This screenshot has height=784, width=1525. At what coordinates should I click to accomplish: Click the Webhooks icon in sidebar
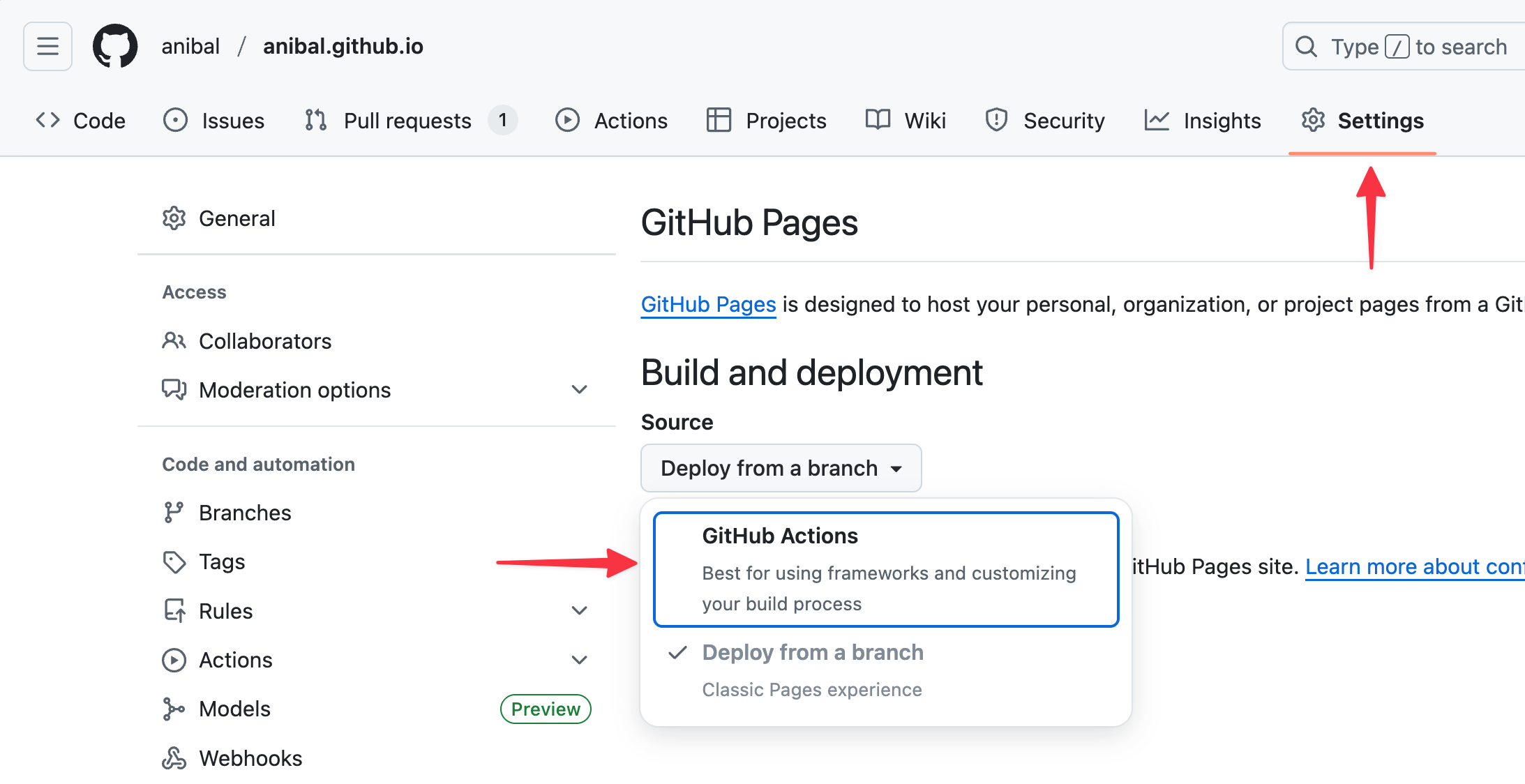pyautogui.click(x=174, y=758)
